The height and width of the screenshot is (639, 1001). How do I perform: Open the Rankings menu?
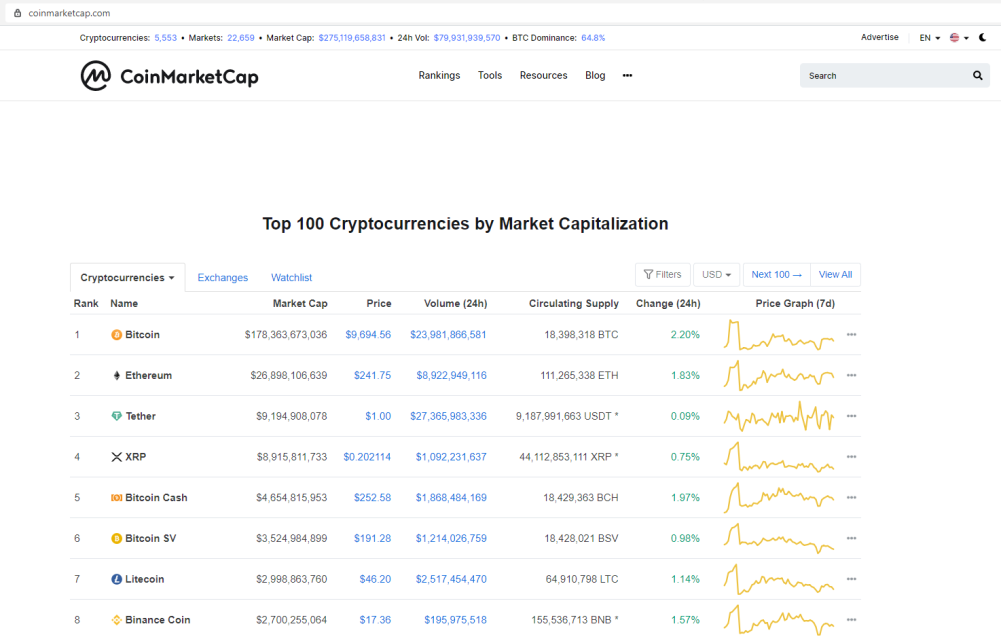coord(439,75)
